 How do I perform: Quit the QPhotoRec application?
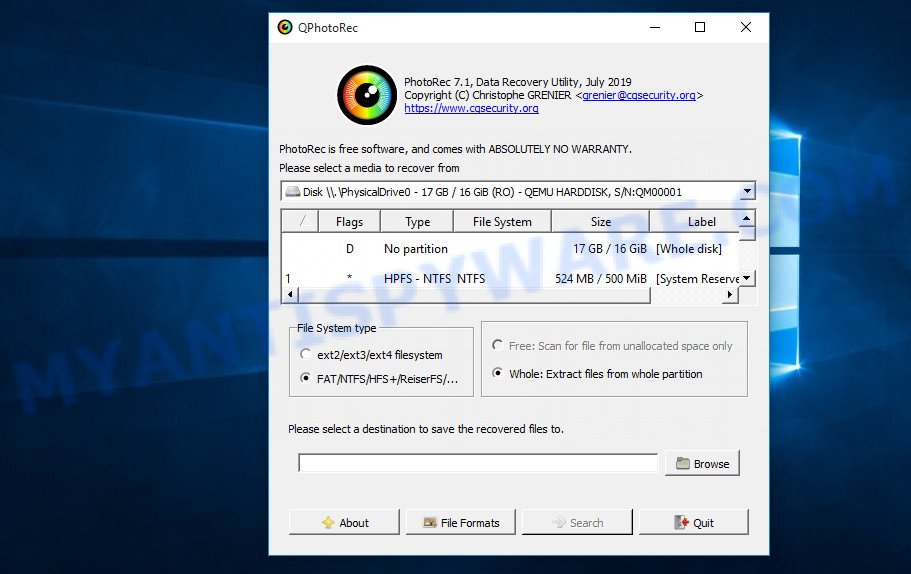694,522
